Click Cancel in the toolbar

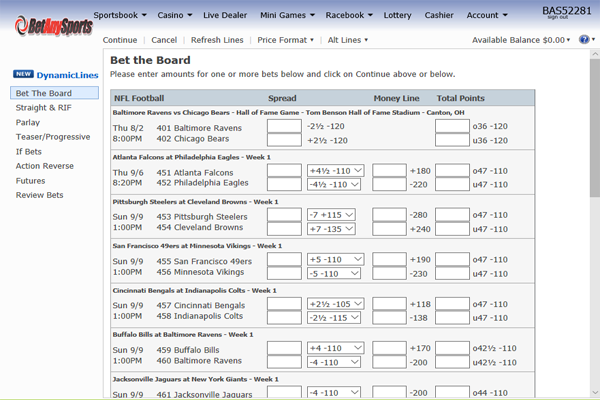[x=164, y=40]
